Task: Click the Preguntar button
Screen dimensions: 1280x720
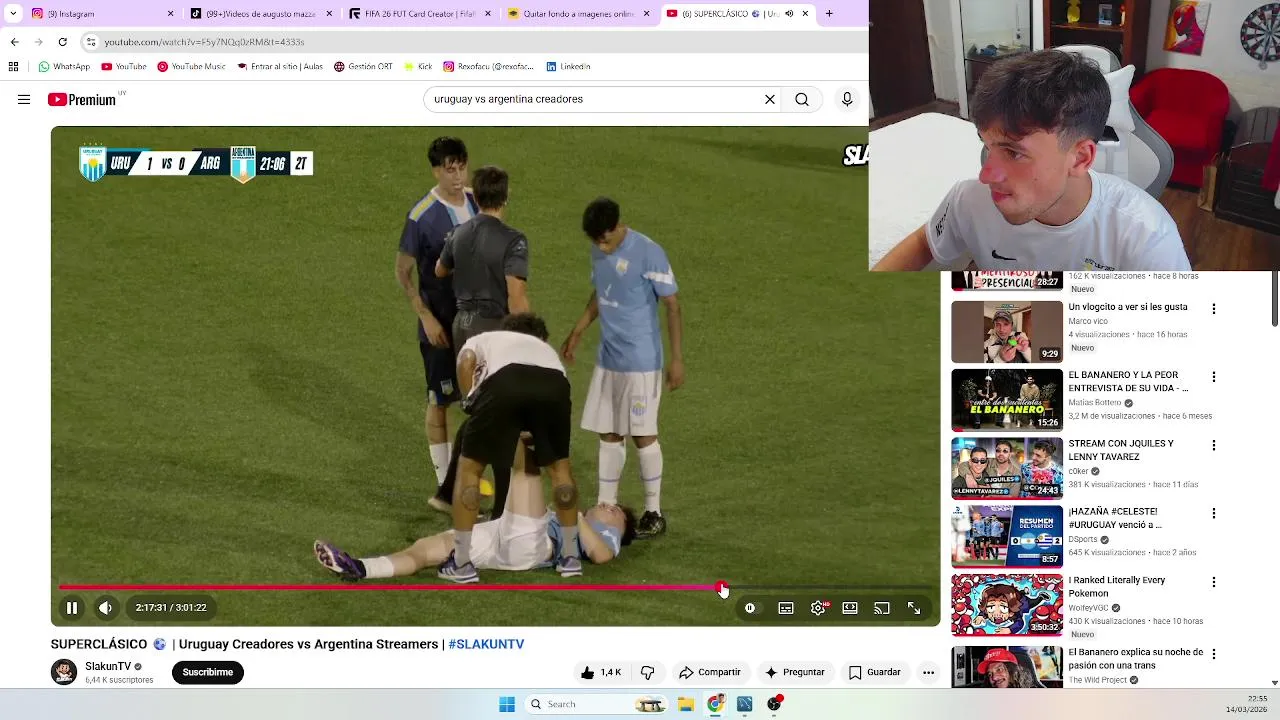Action: tap(795, 673)
